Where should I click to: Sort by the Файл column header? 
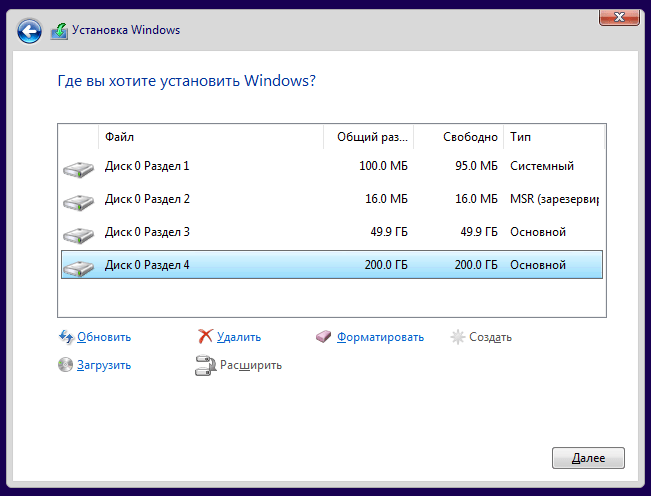pos(211,137)
